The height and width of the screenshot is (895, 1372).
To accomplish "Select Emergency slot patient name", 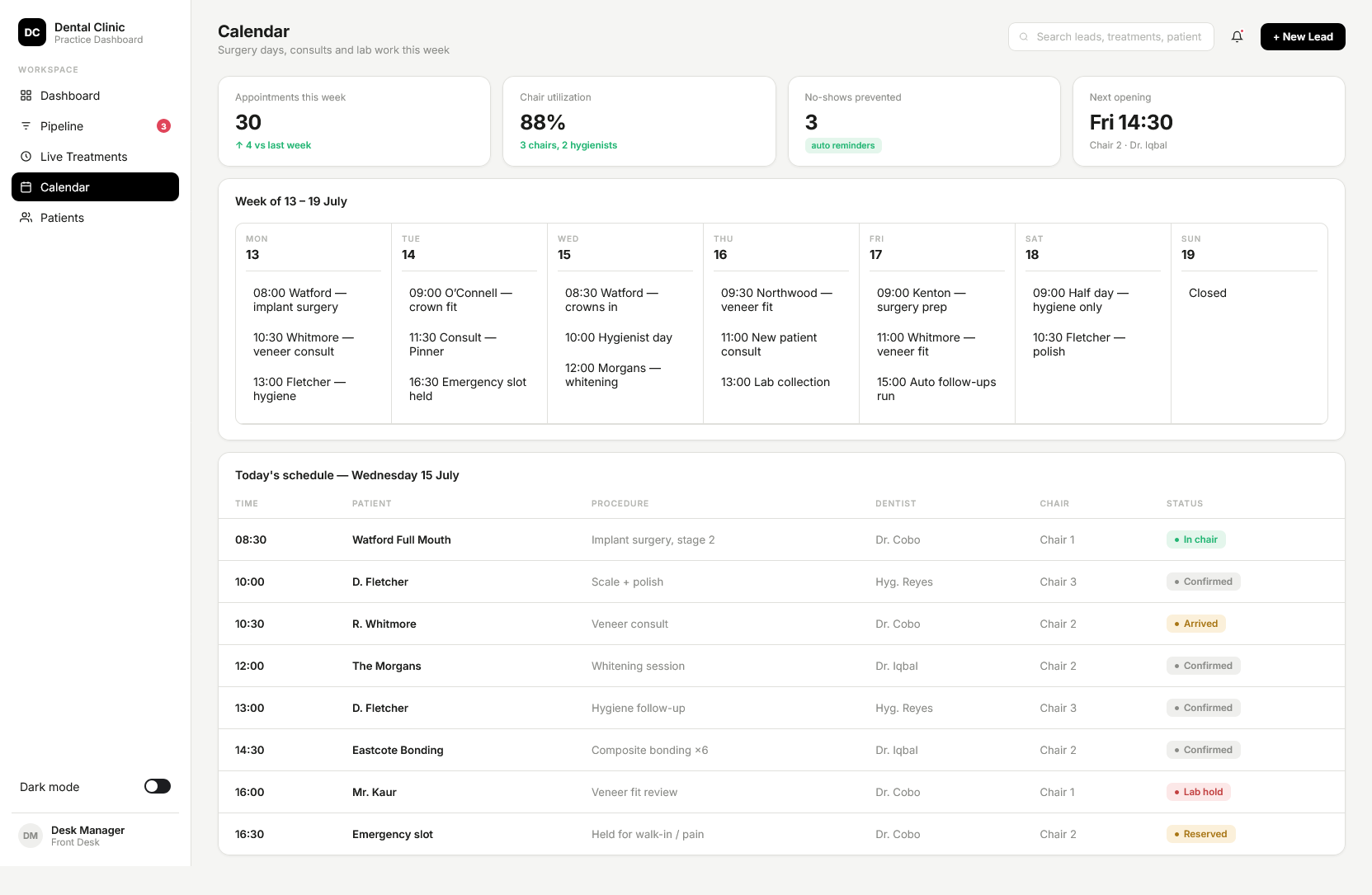I will (x=393, y=834).
